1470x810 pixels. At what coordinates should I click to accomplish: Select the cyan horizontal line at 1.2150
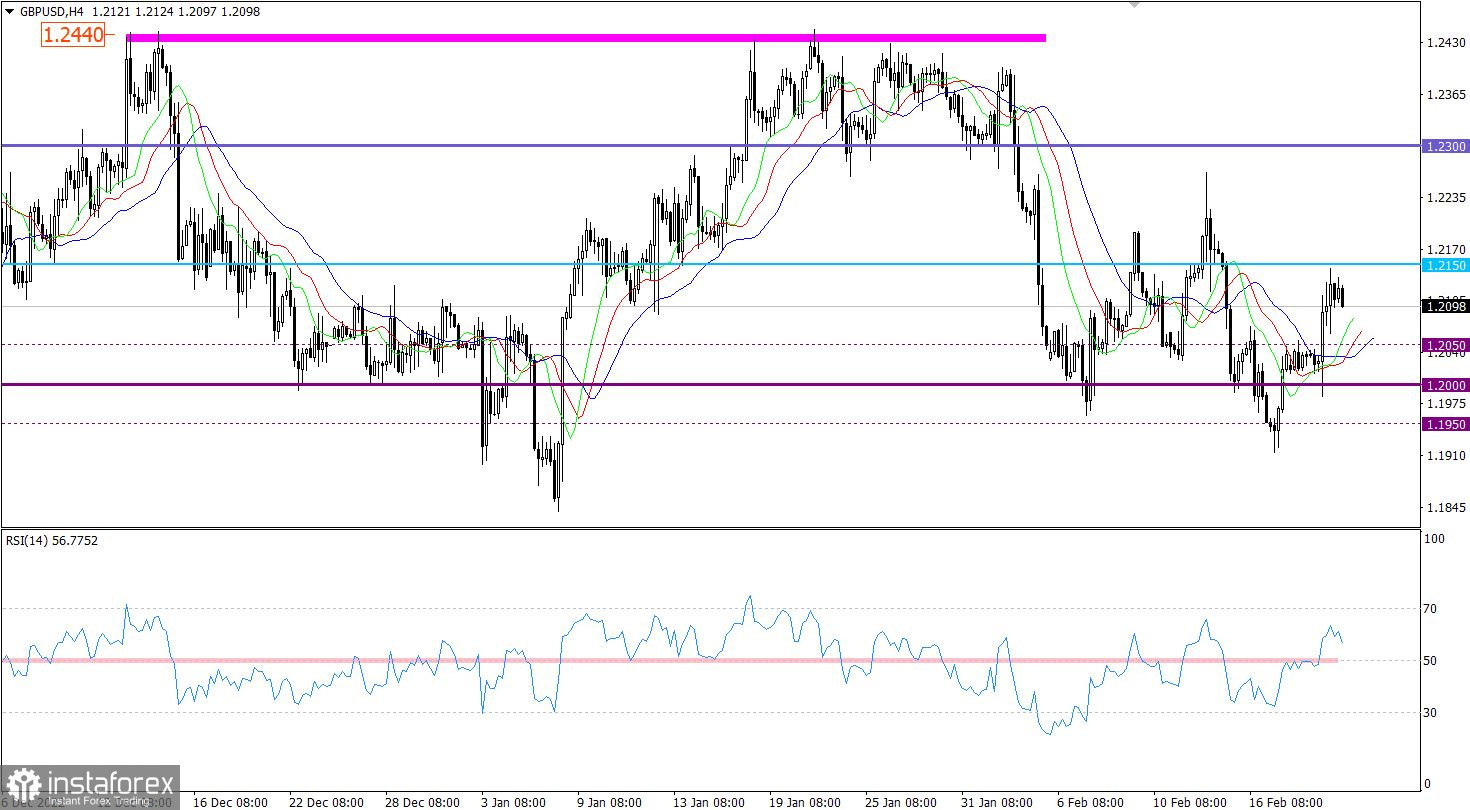710,264
